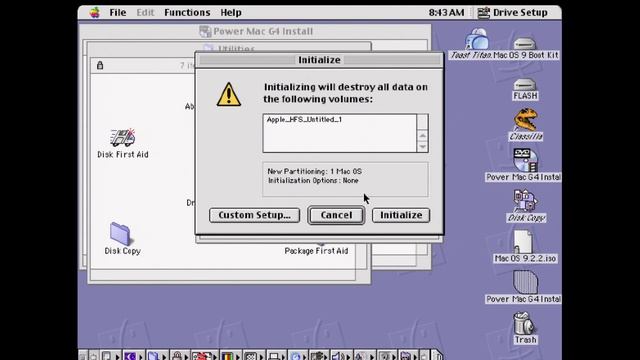The height and width of the screenshot is (360, 640).
Task: Open the Edit menu
Action: 145,13
